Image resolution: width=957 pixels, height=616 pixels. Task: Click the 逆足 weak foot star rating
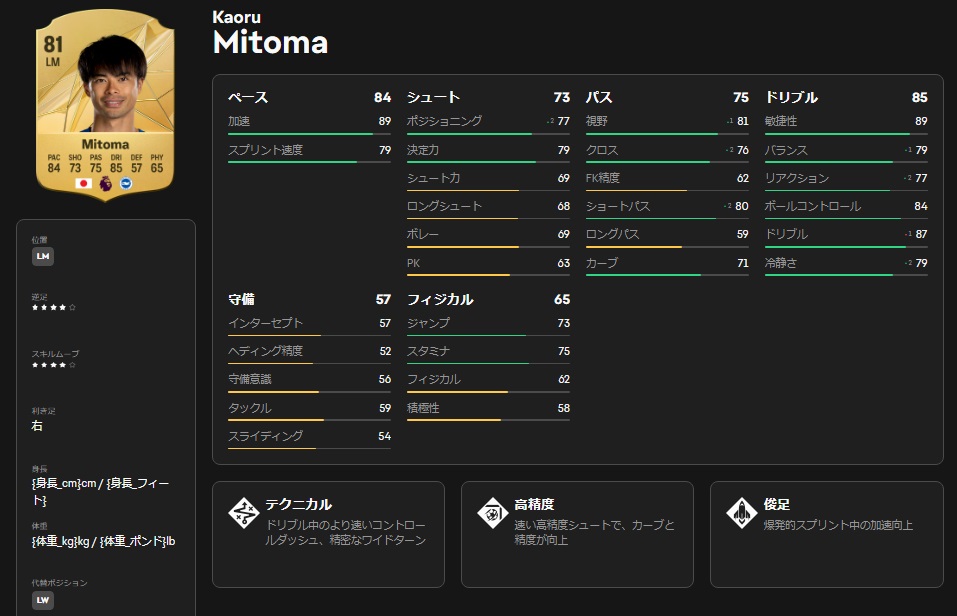[x=54, y=307]
